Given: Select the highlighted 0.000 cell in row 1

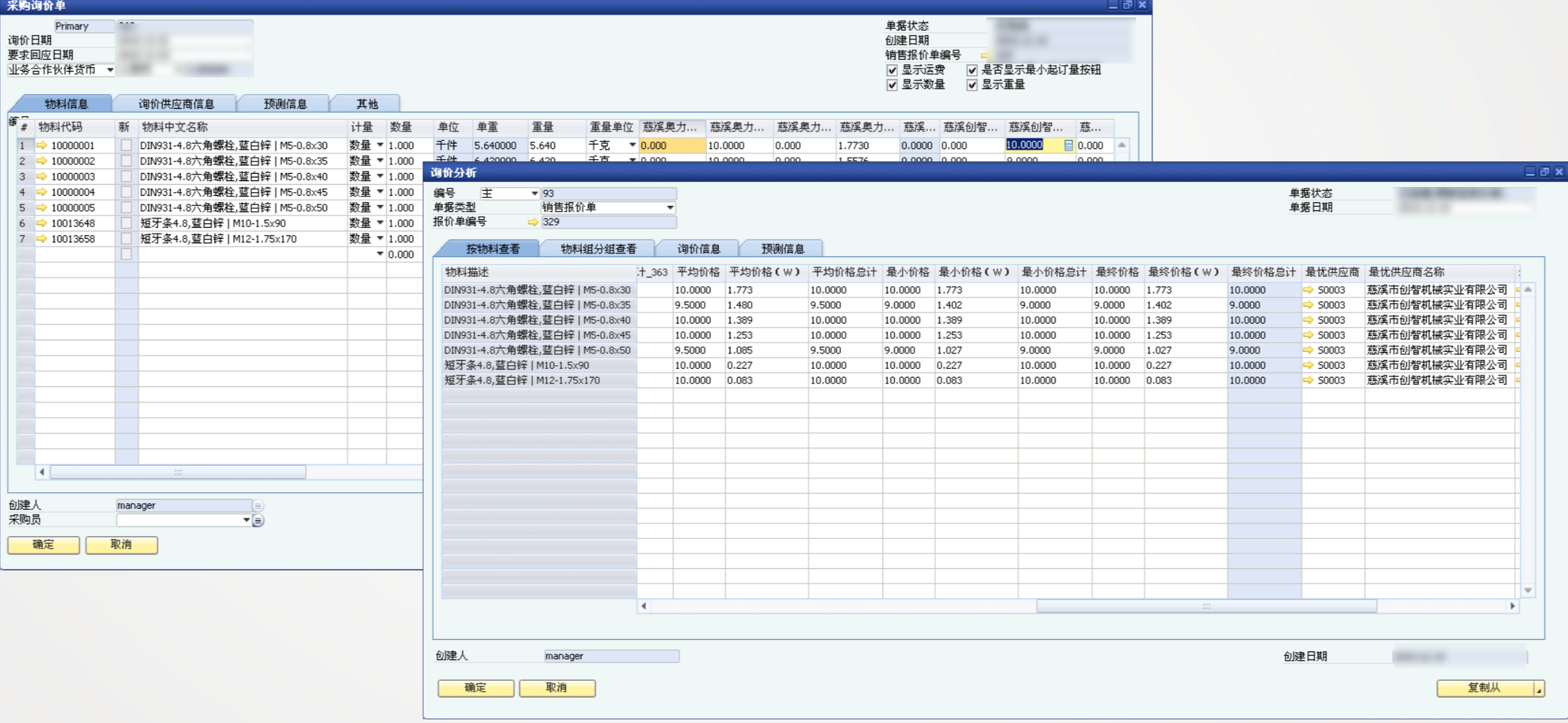Looking at the screenshot, I should point(672,145).
